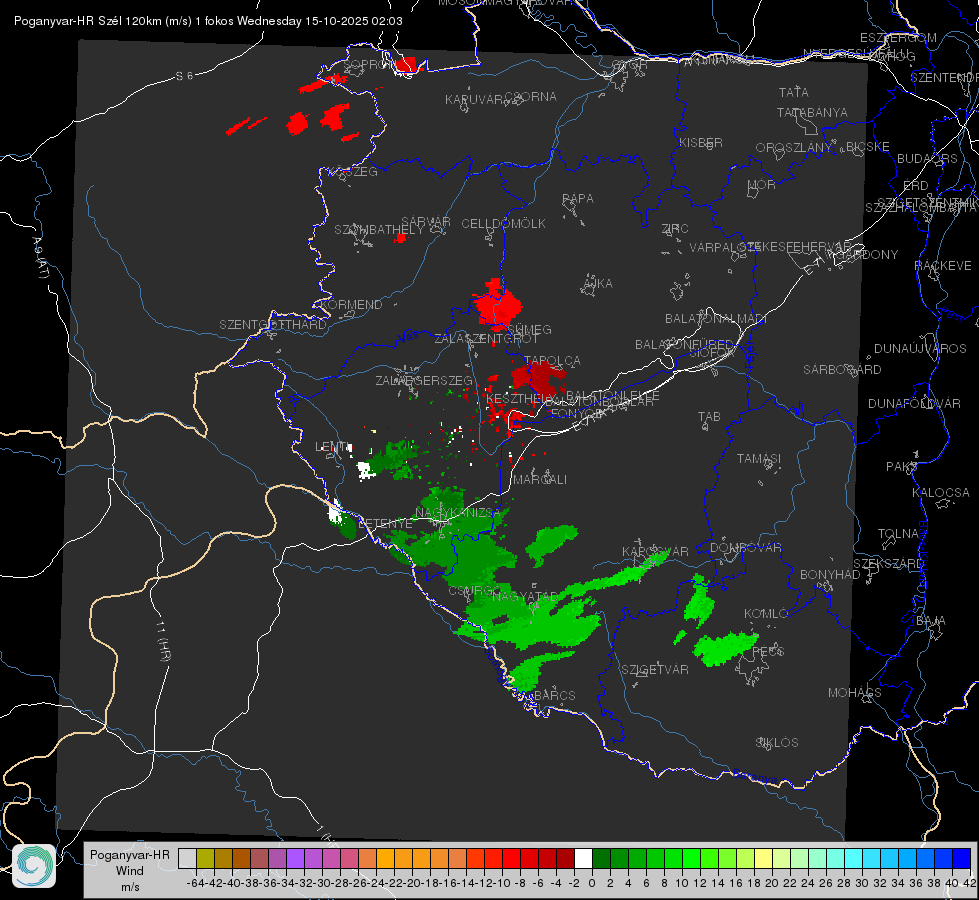Click the TAPOLCA town label
Image resolution: width=979 pixels, height=900 pixels.
[x=553, y=360]
